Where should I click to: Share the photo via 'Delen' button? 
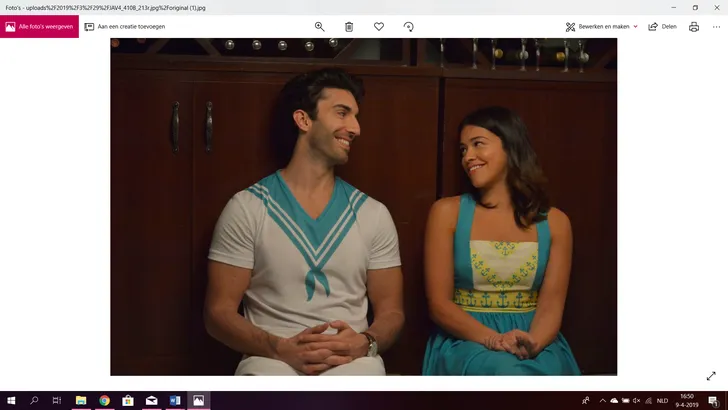pos(663,26)
